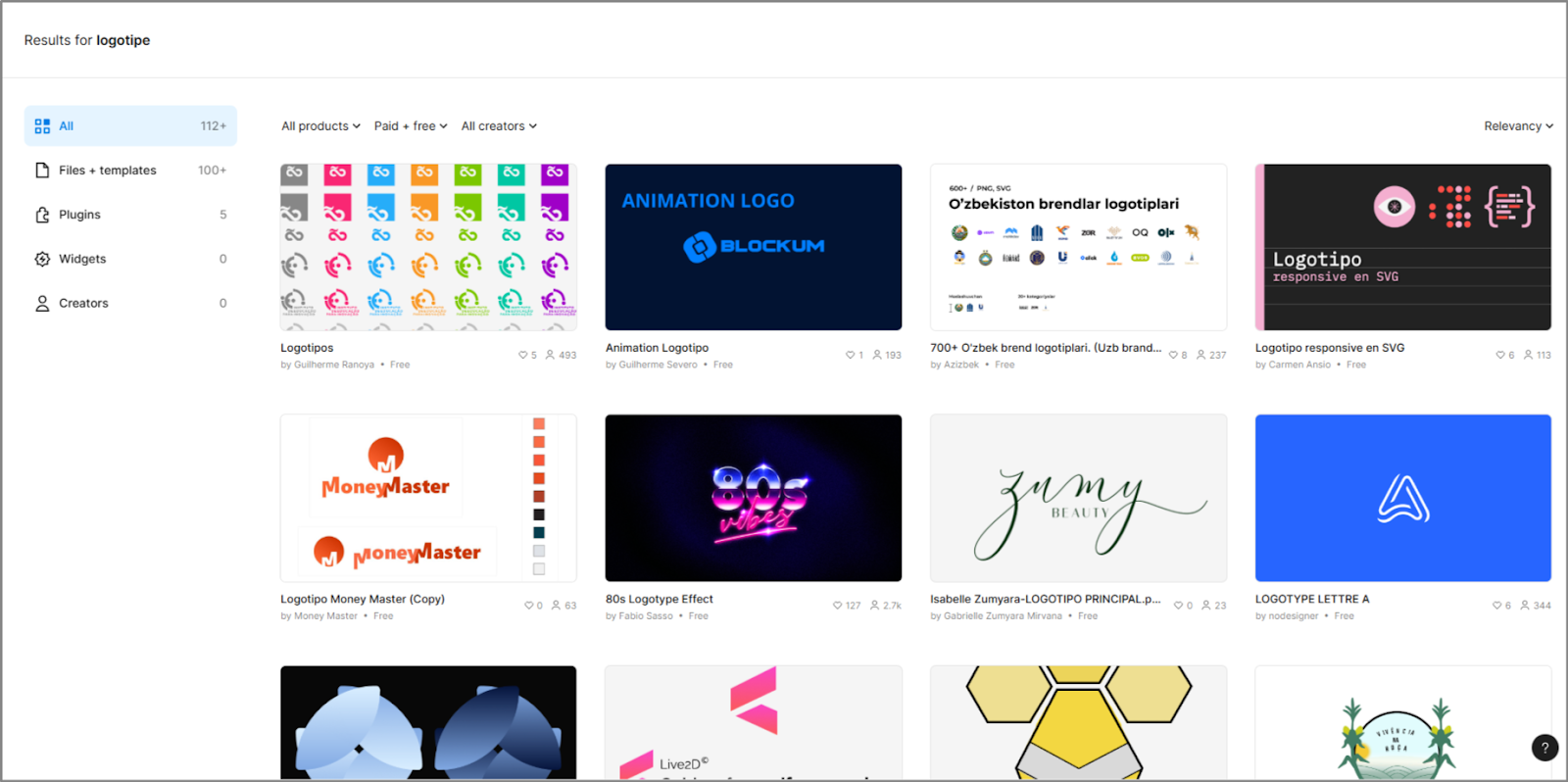Click the Files + templates page icon
1568x782 pixels.
42,171
